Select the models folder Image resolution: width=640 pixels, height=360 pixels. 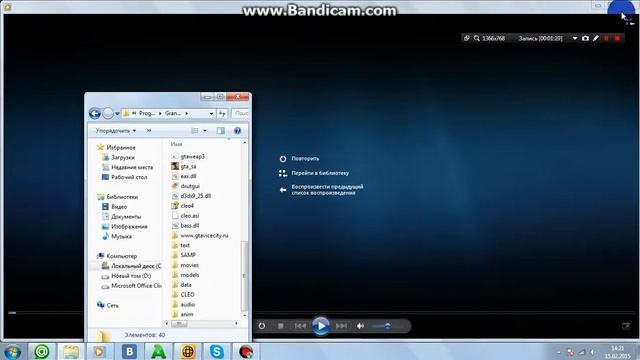185,275
